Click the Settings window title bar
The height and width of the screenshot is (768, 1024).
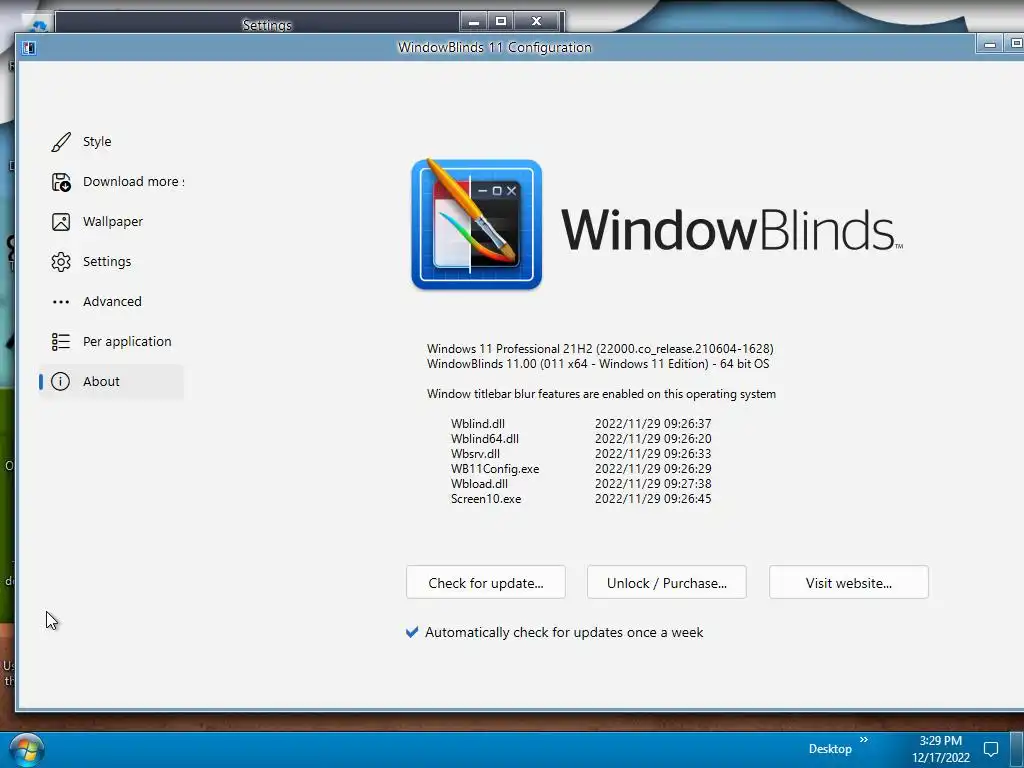tap(266, 25)
